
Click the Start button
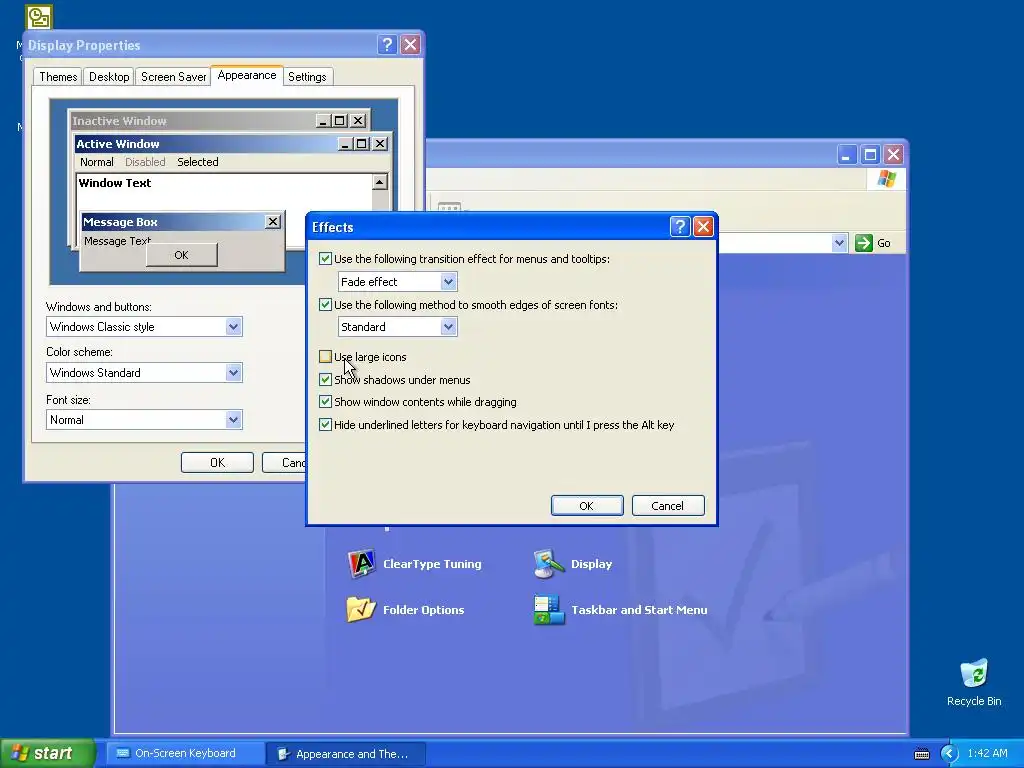pos(47,753)
